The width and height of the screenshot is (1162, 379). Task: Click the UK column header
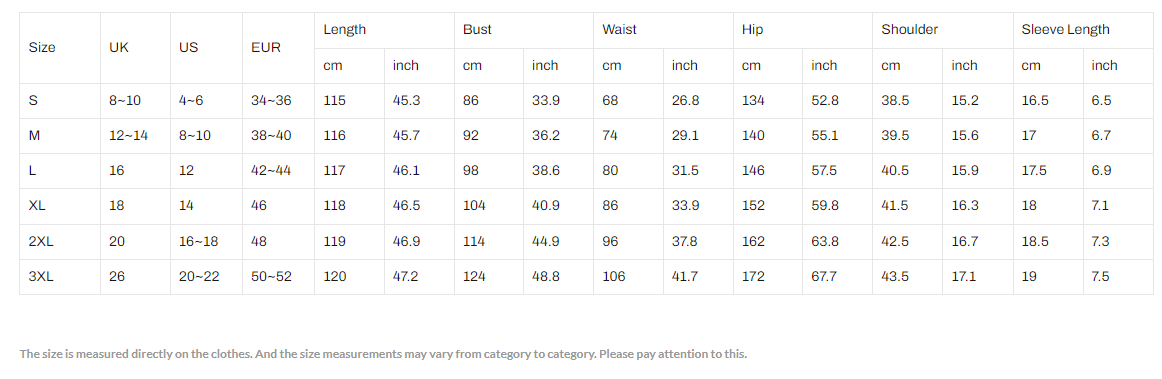pos(119,47)
